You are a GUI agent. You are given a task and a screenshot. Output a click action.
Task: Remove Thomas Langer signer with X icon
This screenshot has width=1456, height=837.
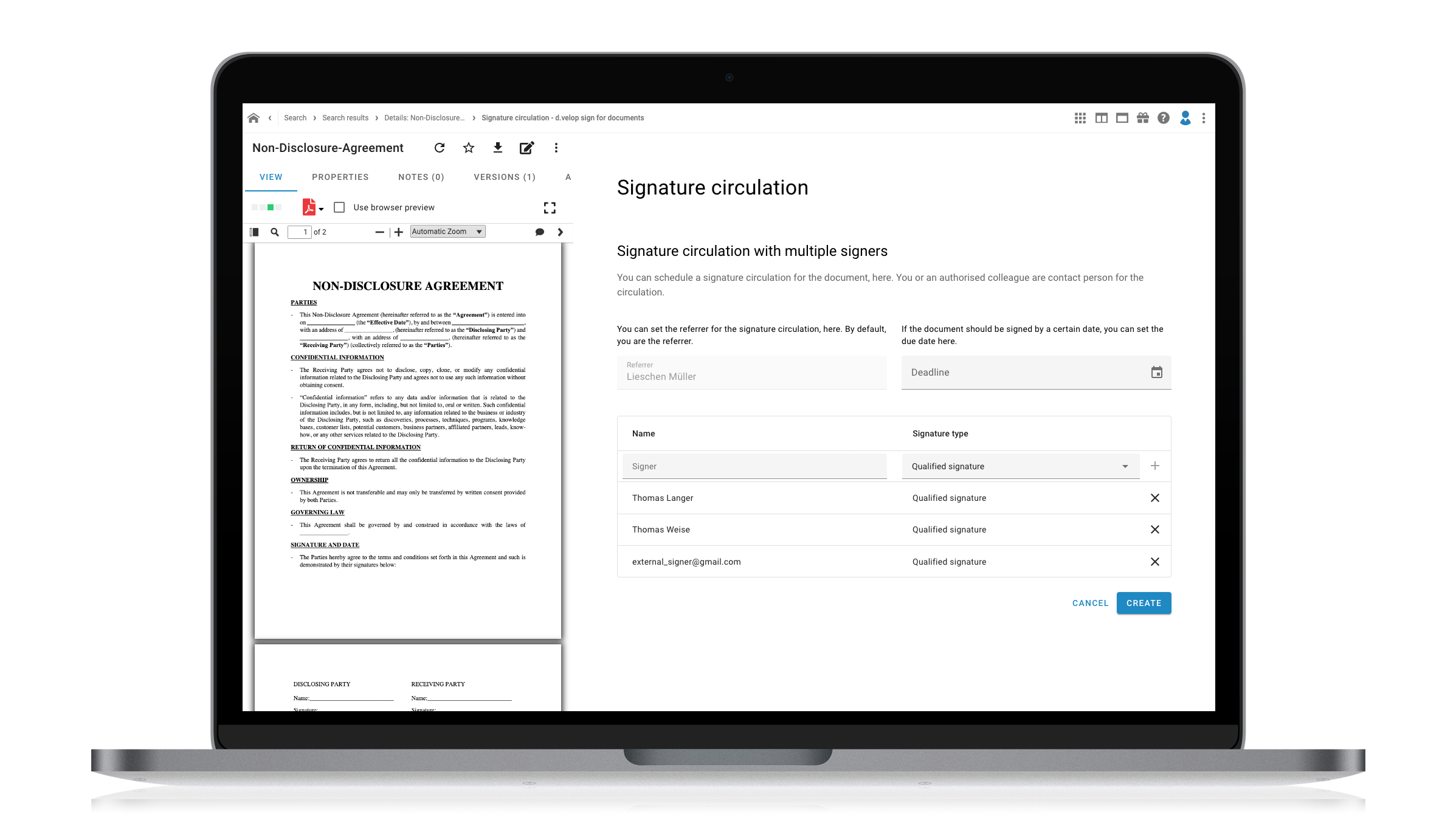[1155, 497]
